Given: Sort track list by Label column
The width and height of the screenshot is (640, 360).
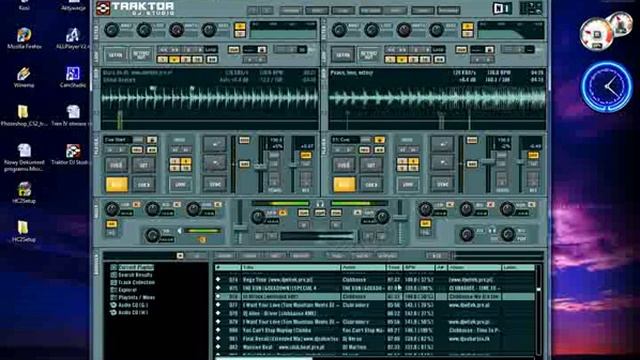Looking at the screenshot, I should [518, 268].
